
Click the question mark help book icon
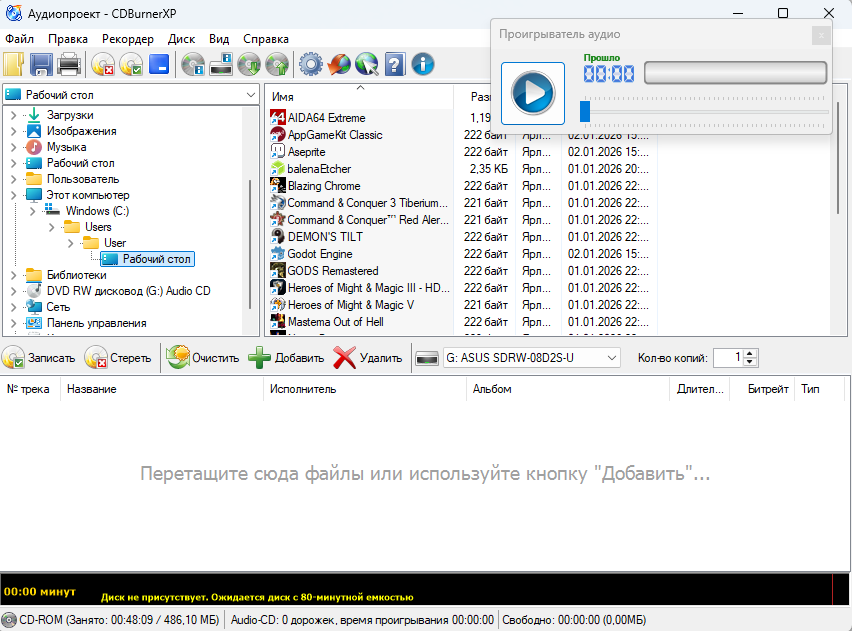(395, 65)
